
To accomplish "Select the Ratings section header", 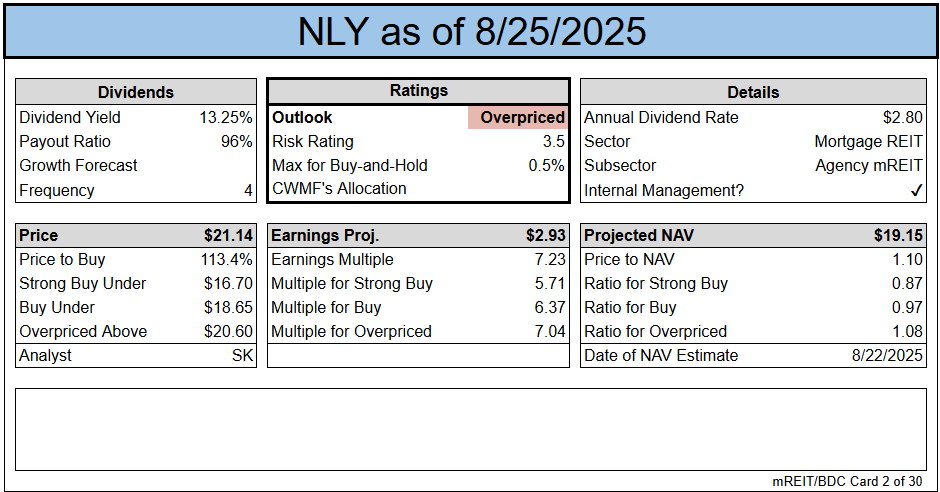I will click(x=419, y=91).
